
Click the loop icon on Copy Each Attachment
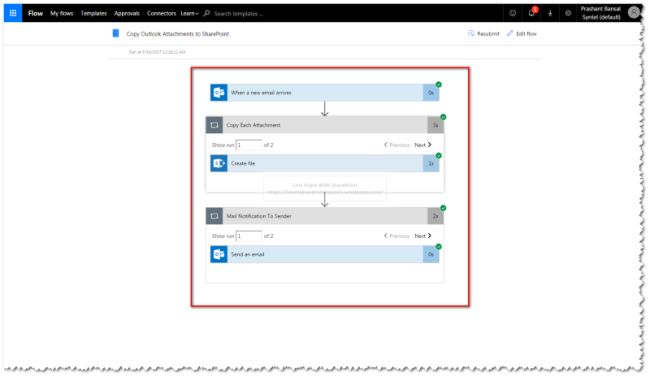(x=214, y=125)
